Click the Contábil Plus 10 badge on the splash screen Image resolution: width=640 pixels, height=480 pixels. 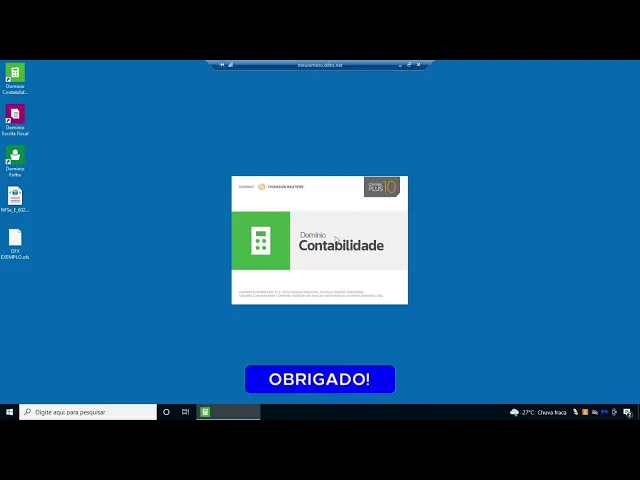[382, 187]
